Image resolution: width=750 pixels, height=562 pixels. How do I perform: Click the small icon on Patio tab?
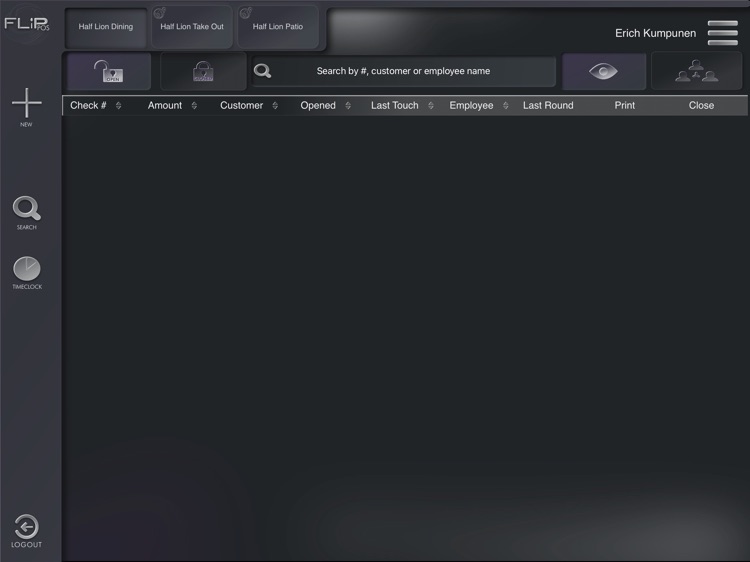click(x=246, y=13)
